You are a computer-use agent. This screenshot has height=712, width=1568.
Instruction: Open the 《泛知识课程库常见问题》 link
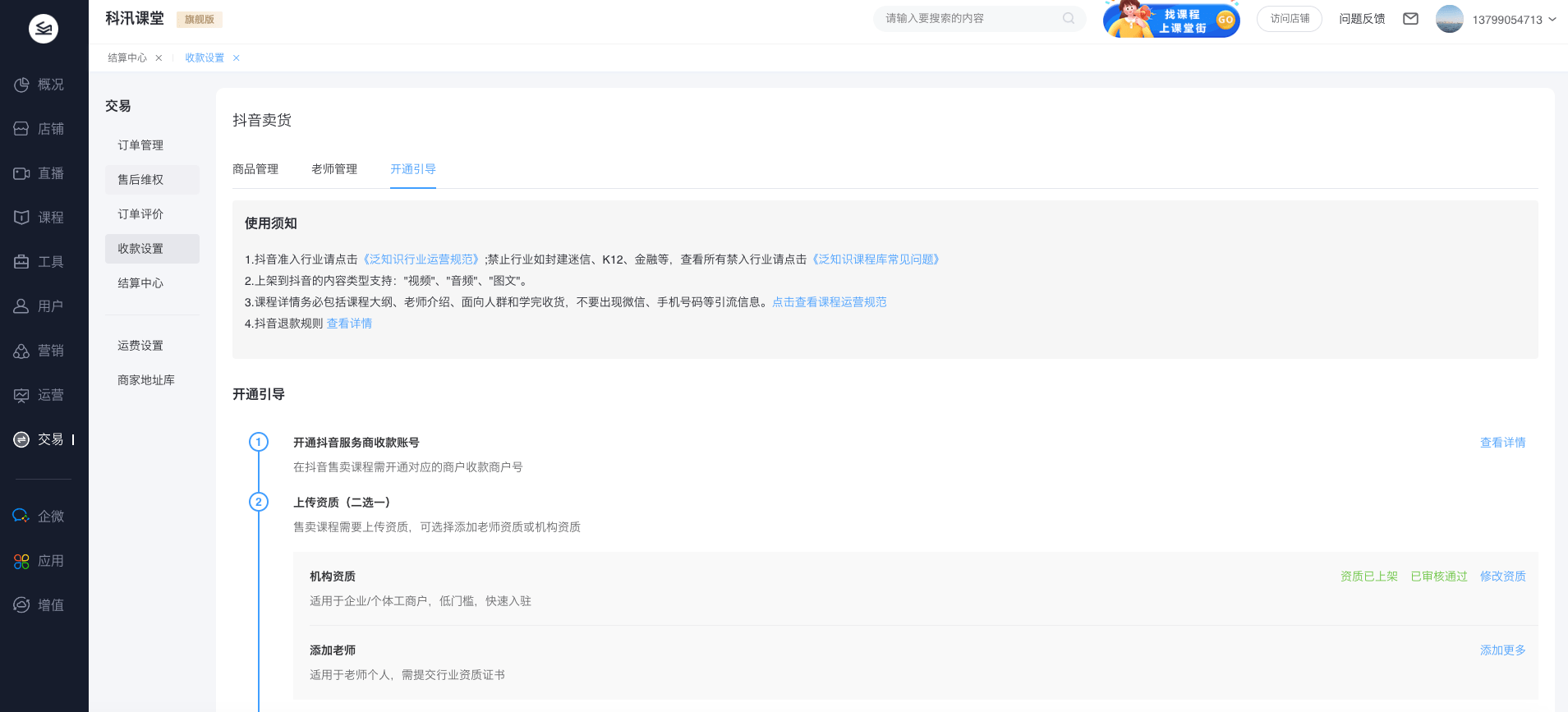[876, 260]
